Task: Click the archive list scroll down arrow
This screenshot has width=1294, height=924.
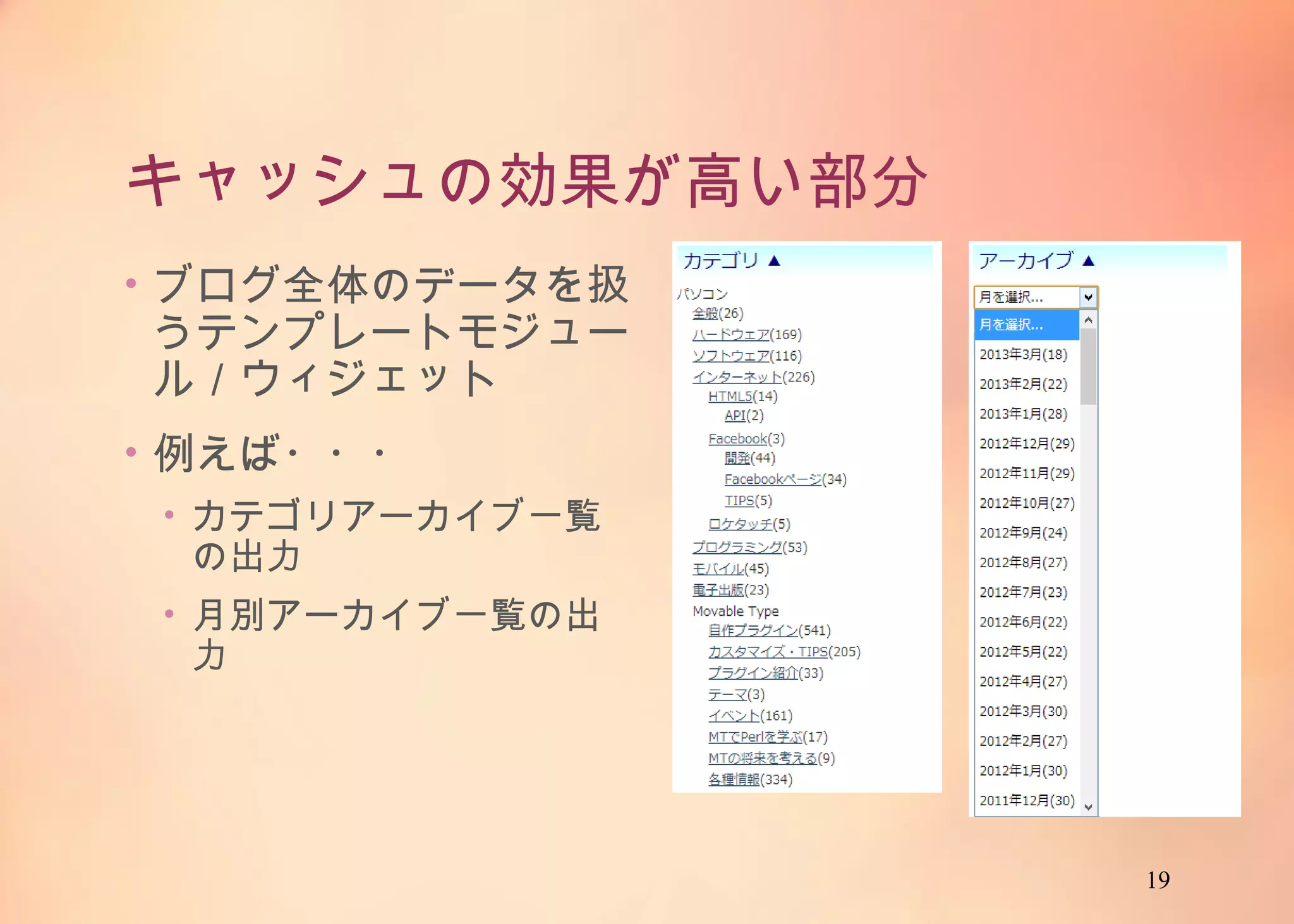Action: (1088, 807)
